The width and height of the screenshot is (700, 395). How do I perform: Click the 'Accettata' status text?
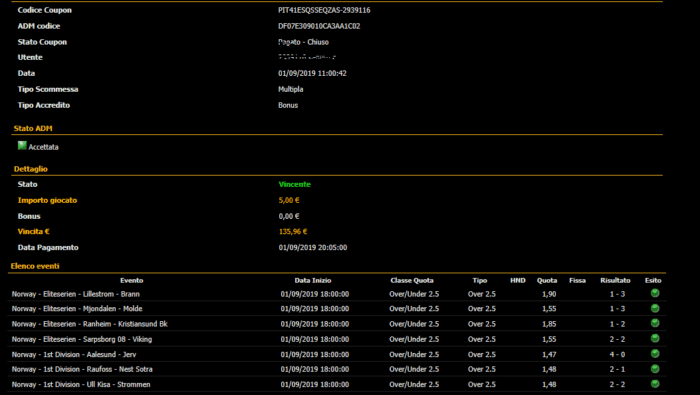43,147
